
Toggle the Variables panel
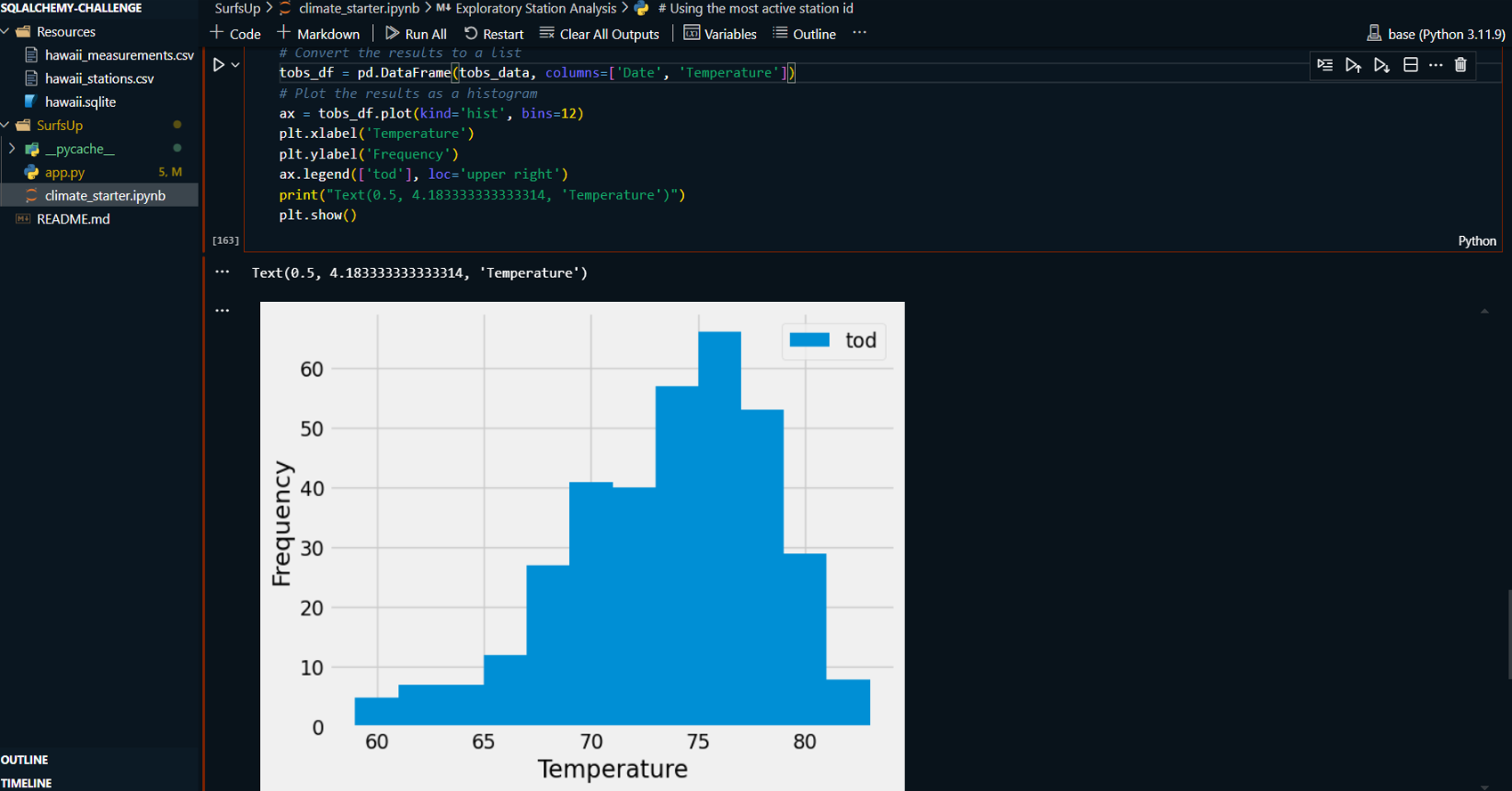tap(719, 34)
